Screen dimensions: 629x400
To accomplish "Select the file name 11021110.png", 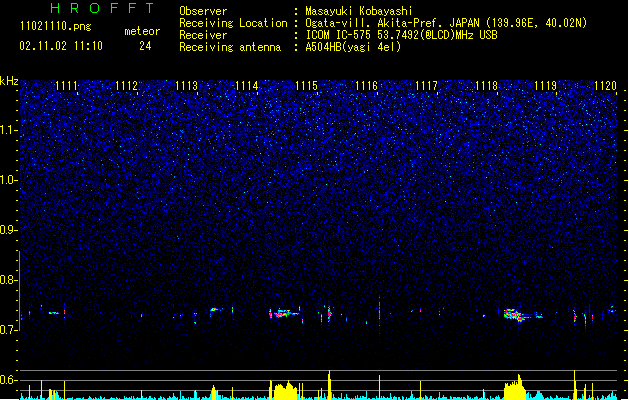I will coord(55,26).
